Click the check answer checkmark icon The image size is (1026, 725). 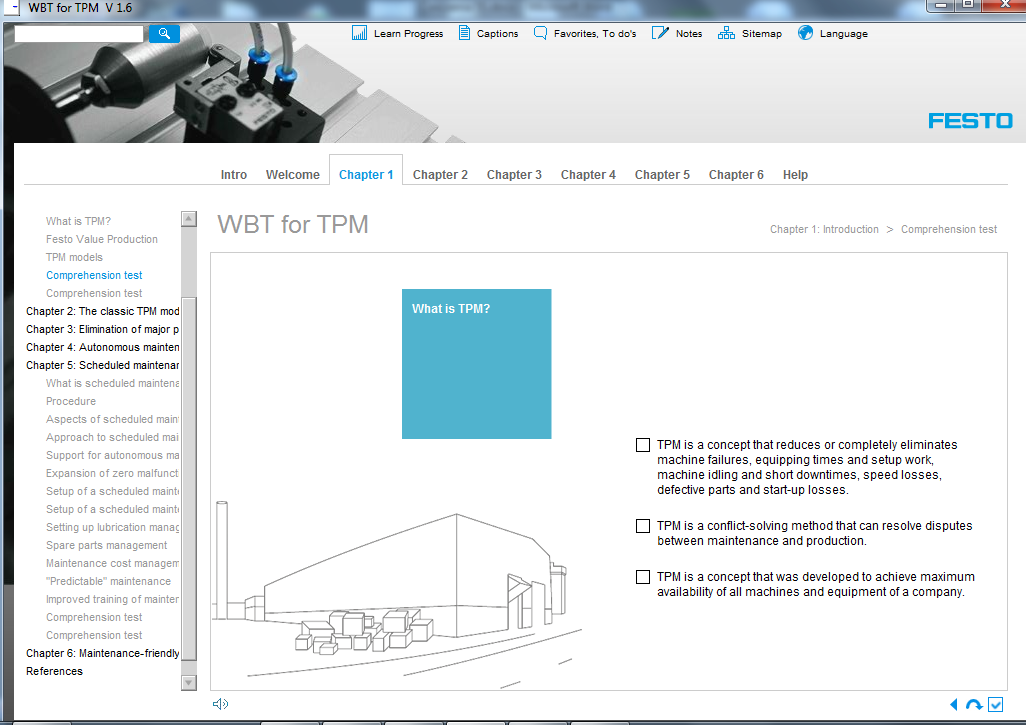point(995,704)
